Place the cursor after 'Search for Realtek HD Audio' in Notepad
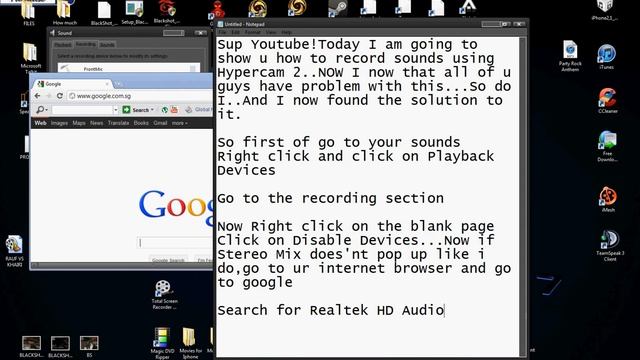This screenshot has width=640, height=360. [444, 311]
